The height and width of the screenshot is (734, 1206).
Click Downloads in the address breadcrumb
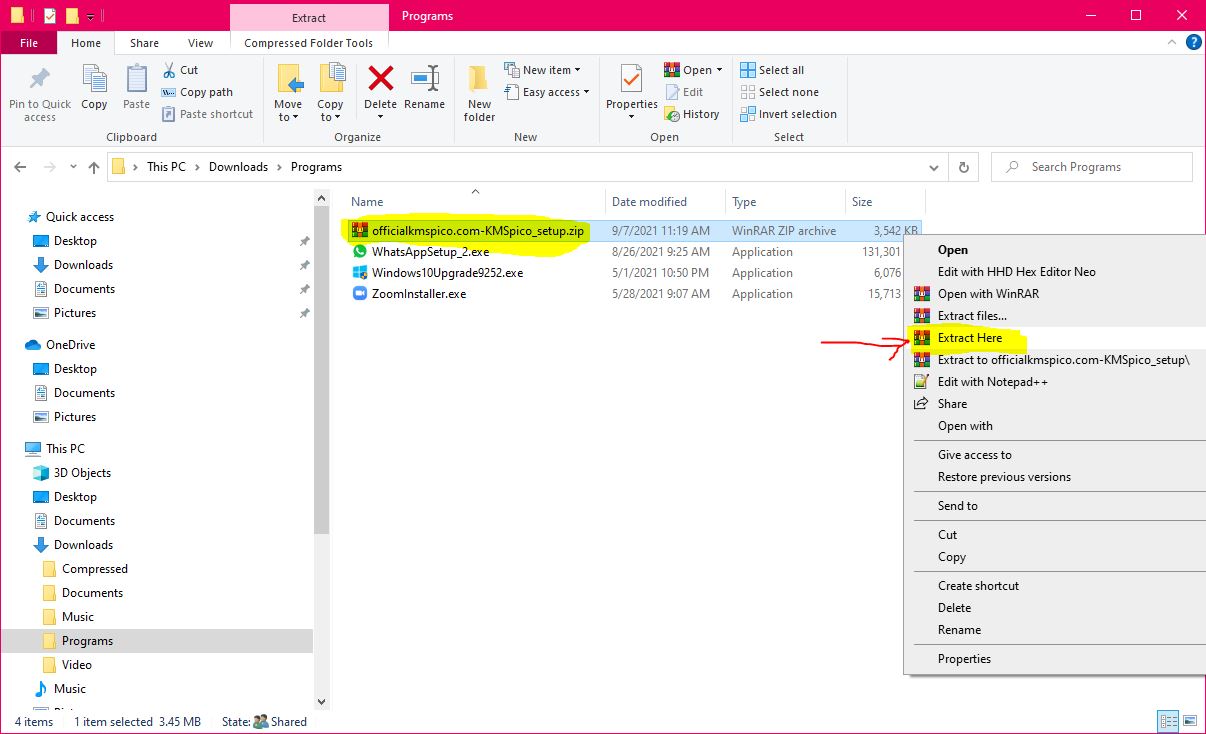click(238, 167)
